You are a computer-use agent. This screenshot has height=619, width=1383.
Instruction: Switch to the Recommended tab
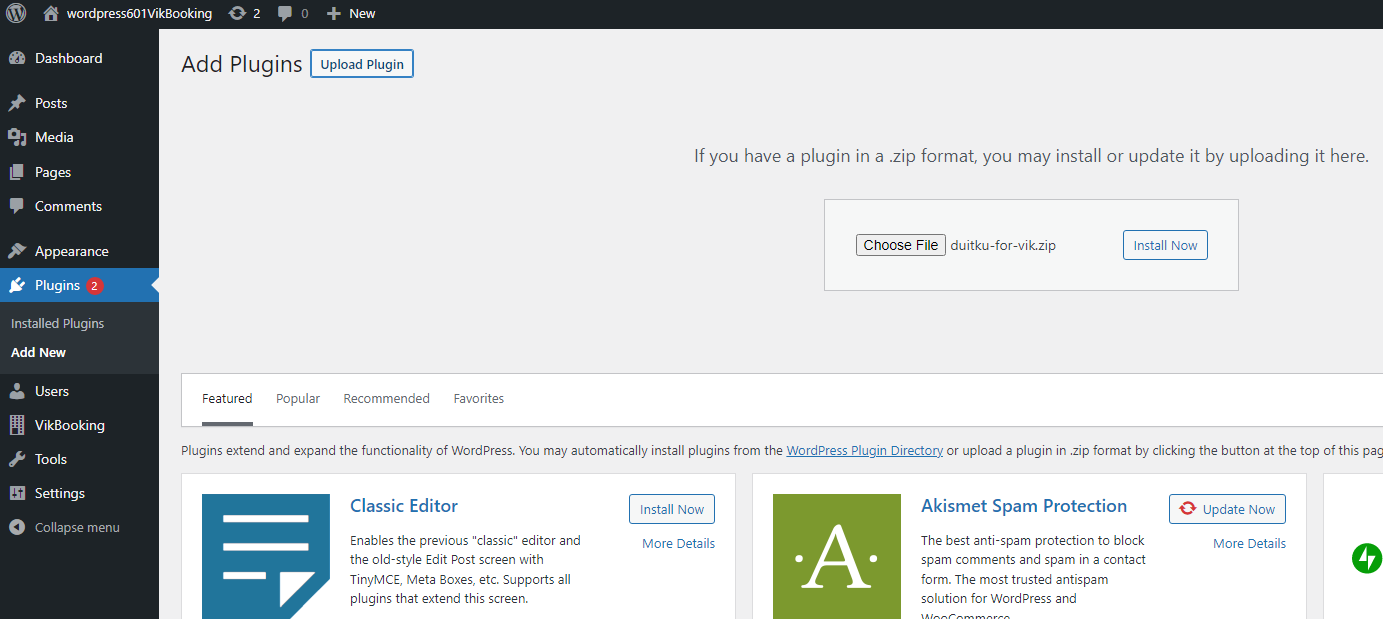pos(386,398)
